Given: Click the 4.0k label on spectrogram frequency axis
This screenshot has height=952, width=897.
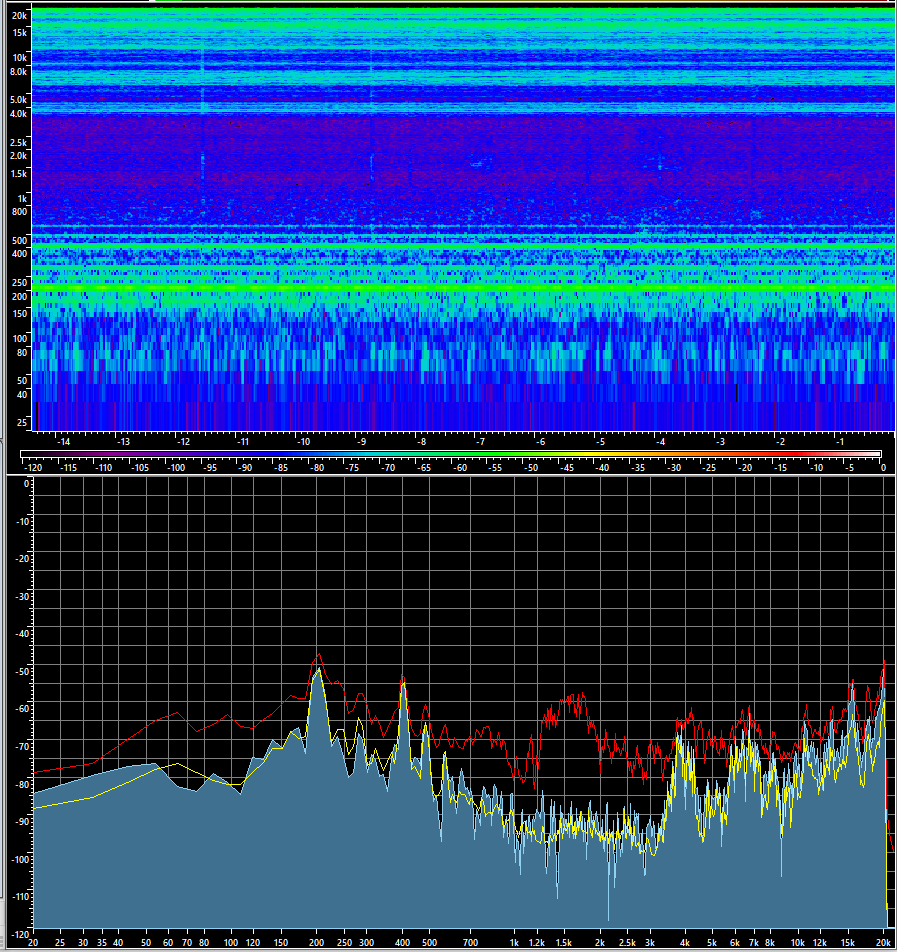Looking at the screenshot, I should tap(18, 114).
